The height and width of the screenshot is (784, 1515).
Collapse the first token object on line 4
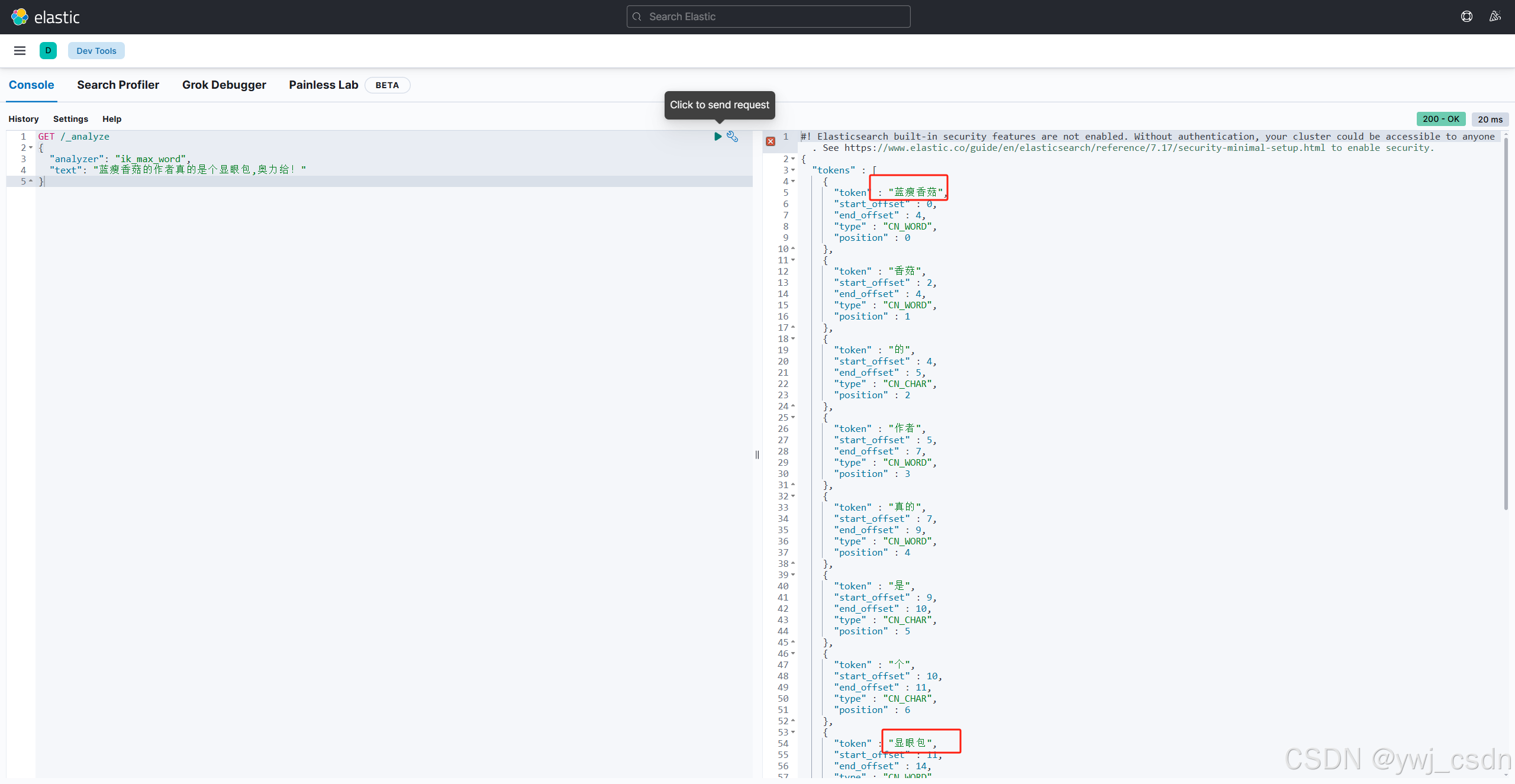click(x=793, y=182)
